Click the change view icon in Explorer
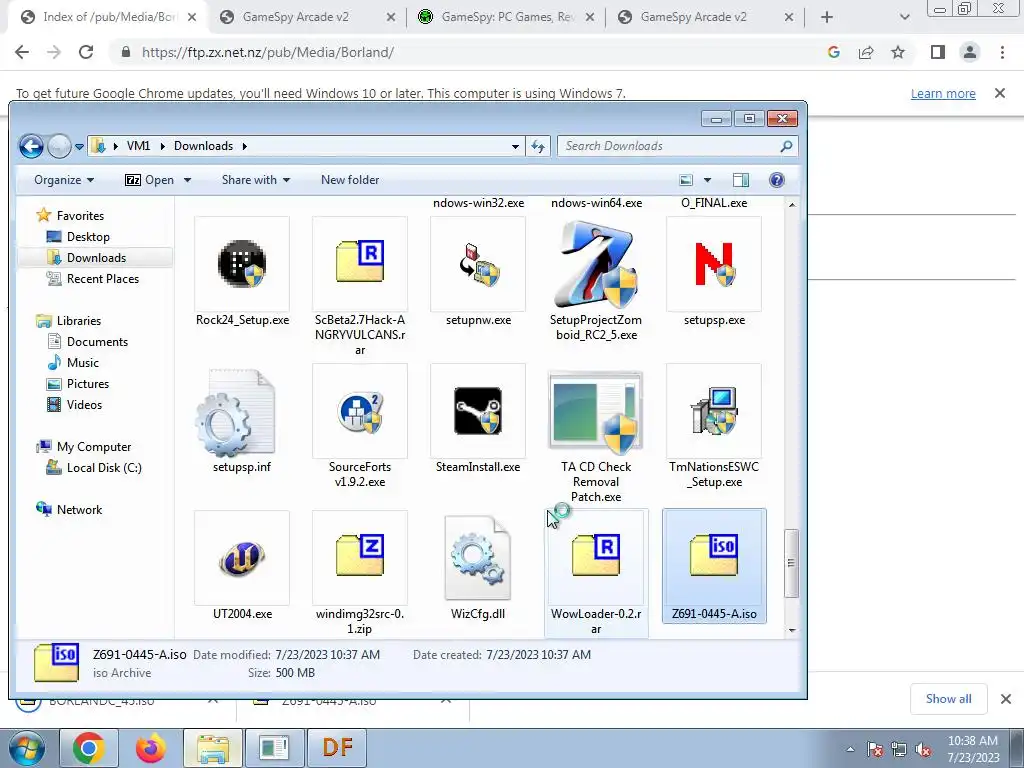Viewport: 1024px width, 768px height. [686, 180]
